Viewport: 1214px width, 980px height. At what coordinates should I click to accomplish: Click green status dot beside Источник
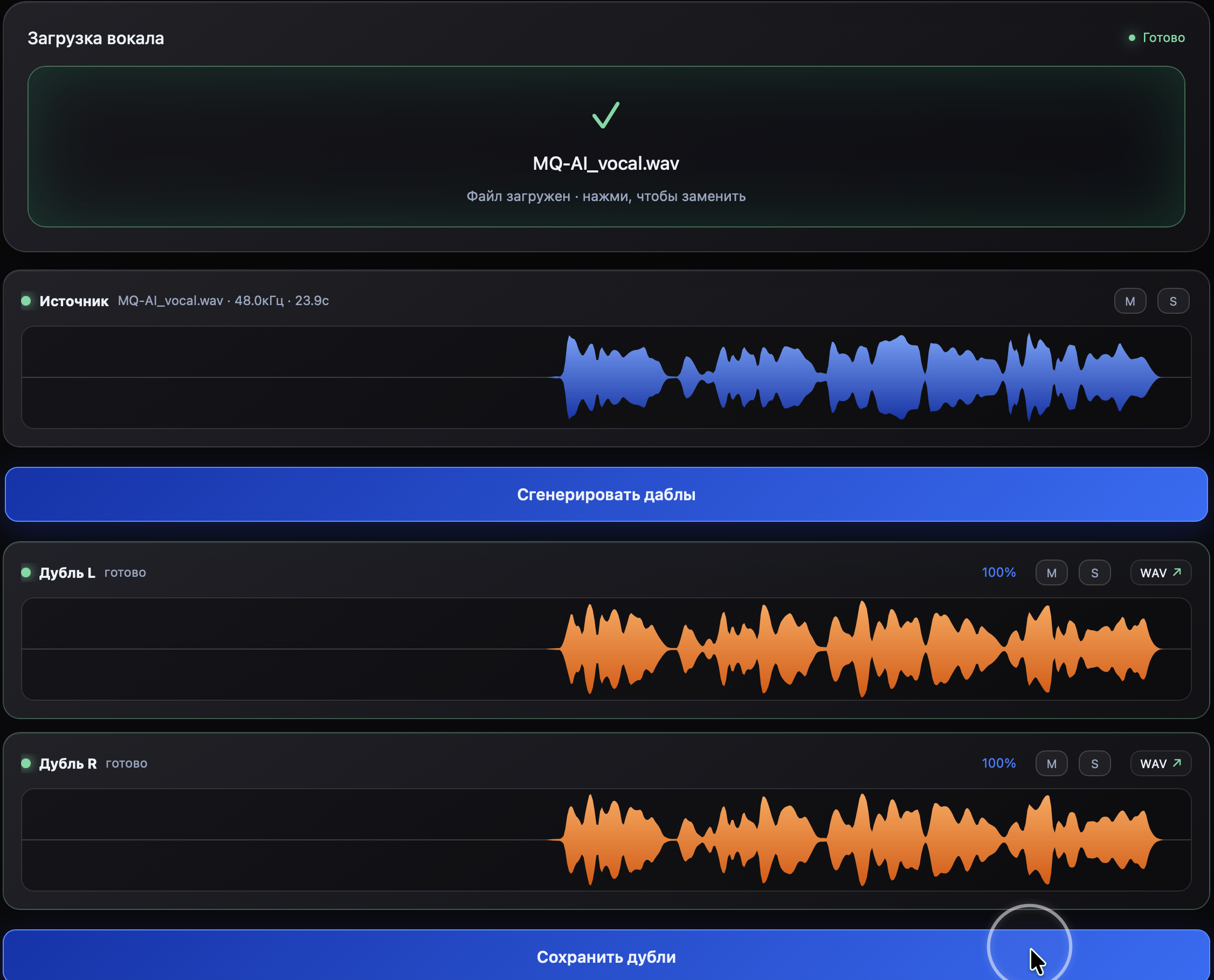click(26, 300)
